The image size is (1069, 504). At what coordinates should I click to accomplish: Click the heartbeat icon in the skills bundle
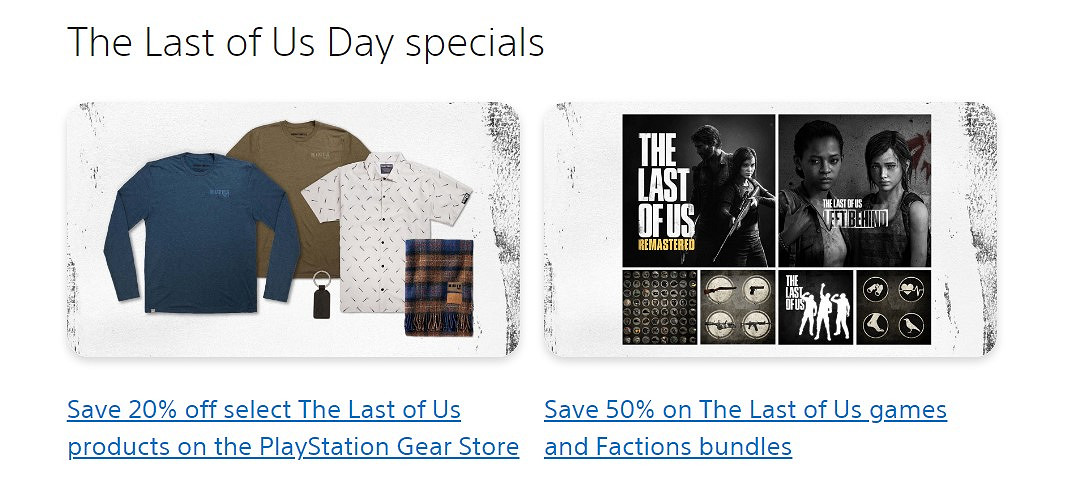[x=911, y=291]
